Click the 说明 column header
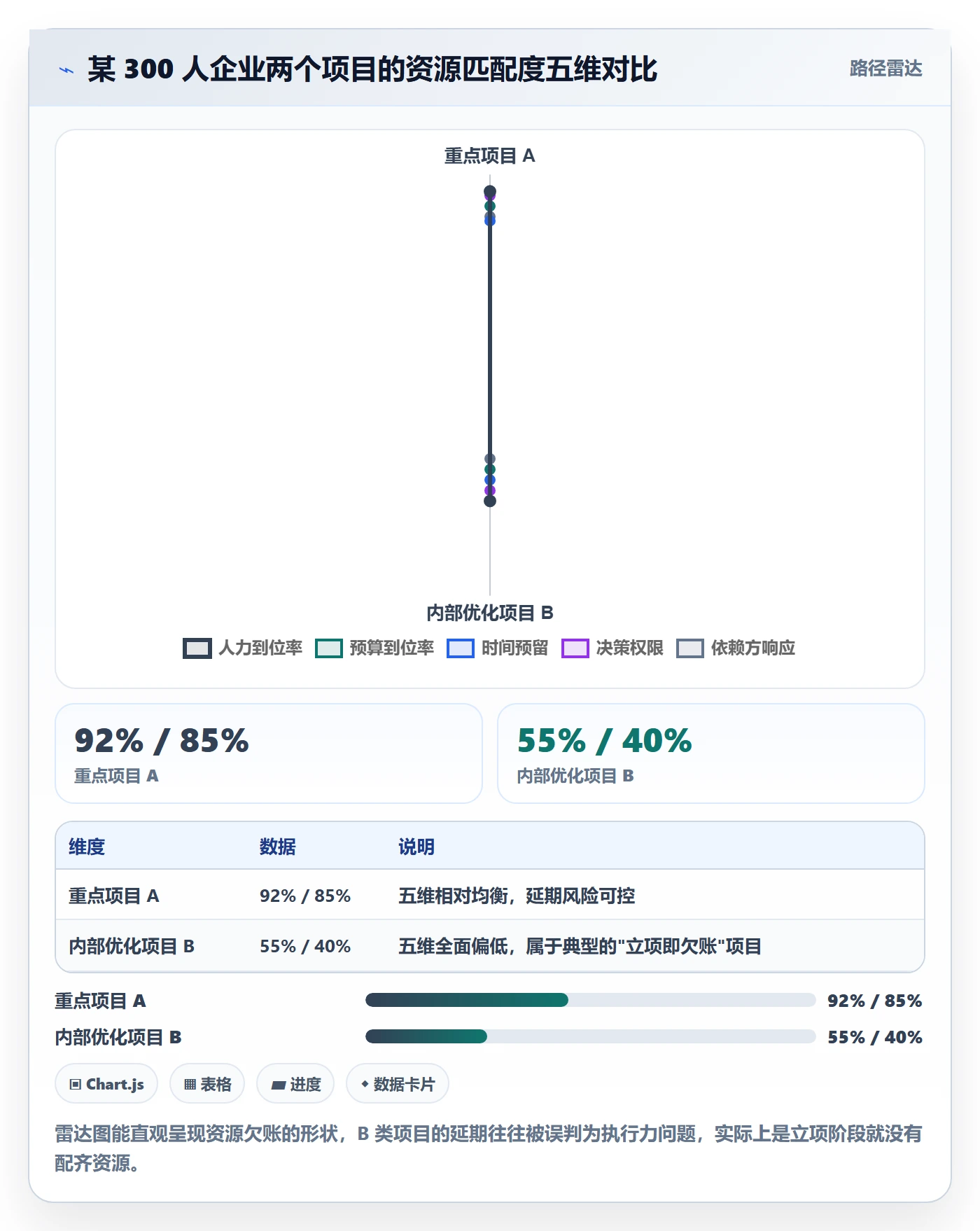The height and width of the screenshot is (1231, 980). click(416, 847)
